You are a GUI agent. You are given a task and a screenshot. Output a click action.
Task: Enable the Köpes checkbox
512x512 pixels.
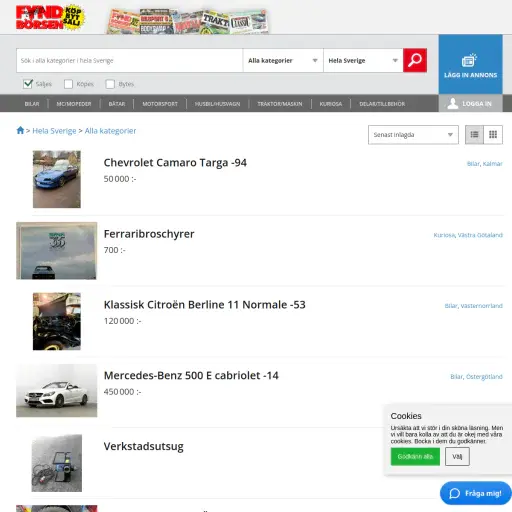coord(68,84)
